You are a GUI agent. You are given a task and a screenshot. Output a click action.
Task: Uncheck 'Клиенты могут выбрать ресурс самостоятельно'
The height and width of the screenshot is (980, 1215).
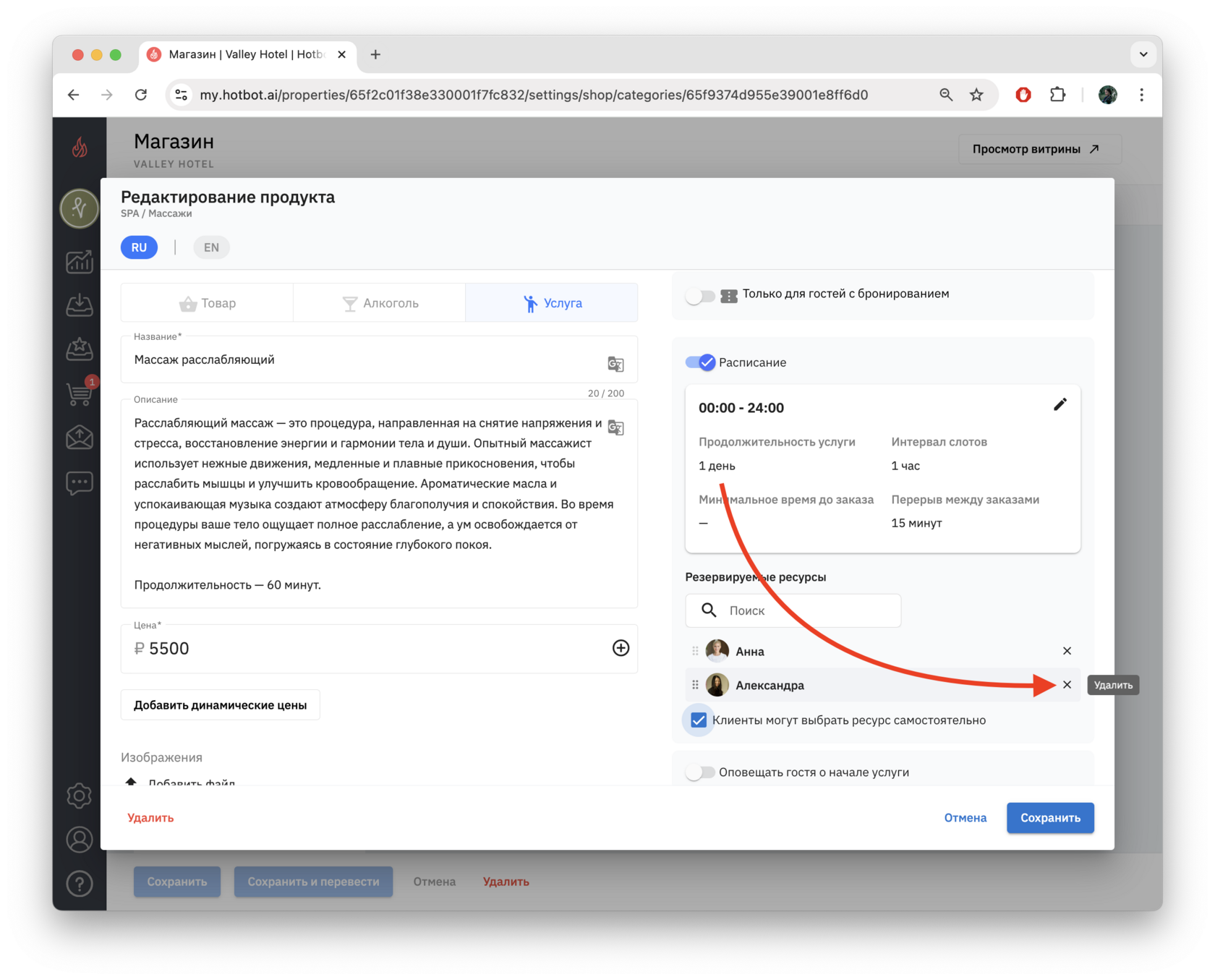coord(699,720)
